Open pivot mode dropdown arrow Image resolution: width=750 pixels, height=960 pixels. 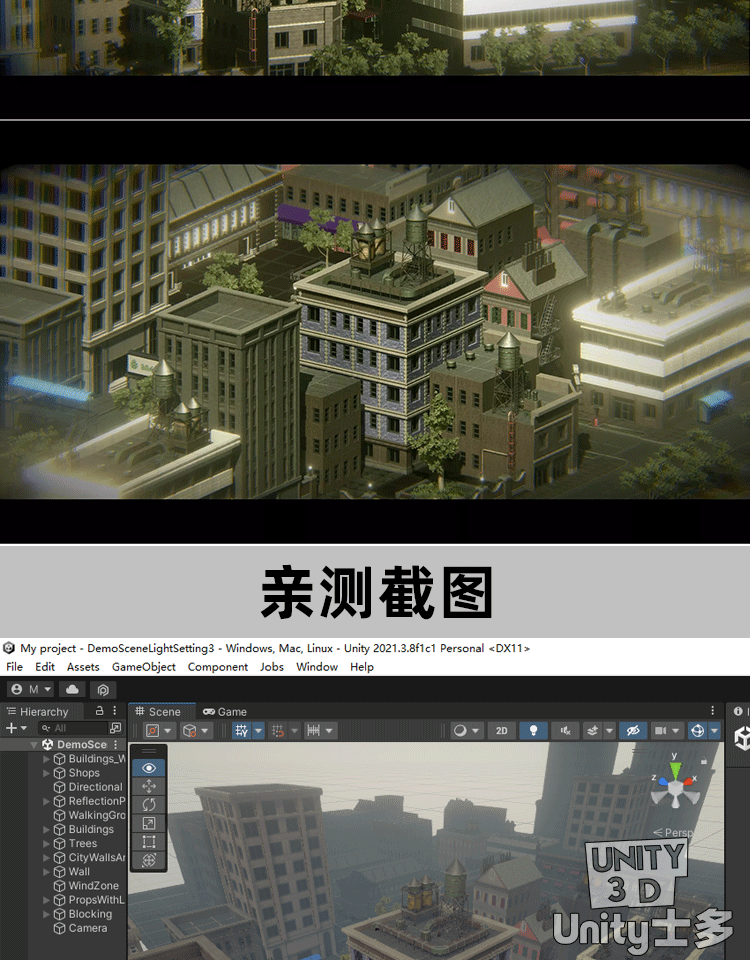tap(168, 730)
